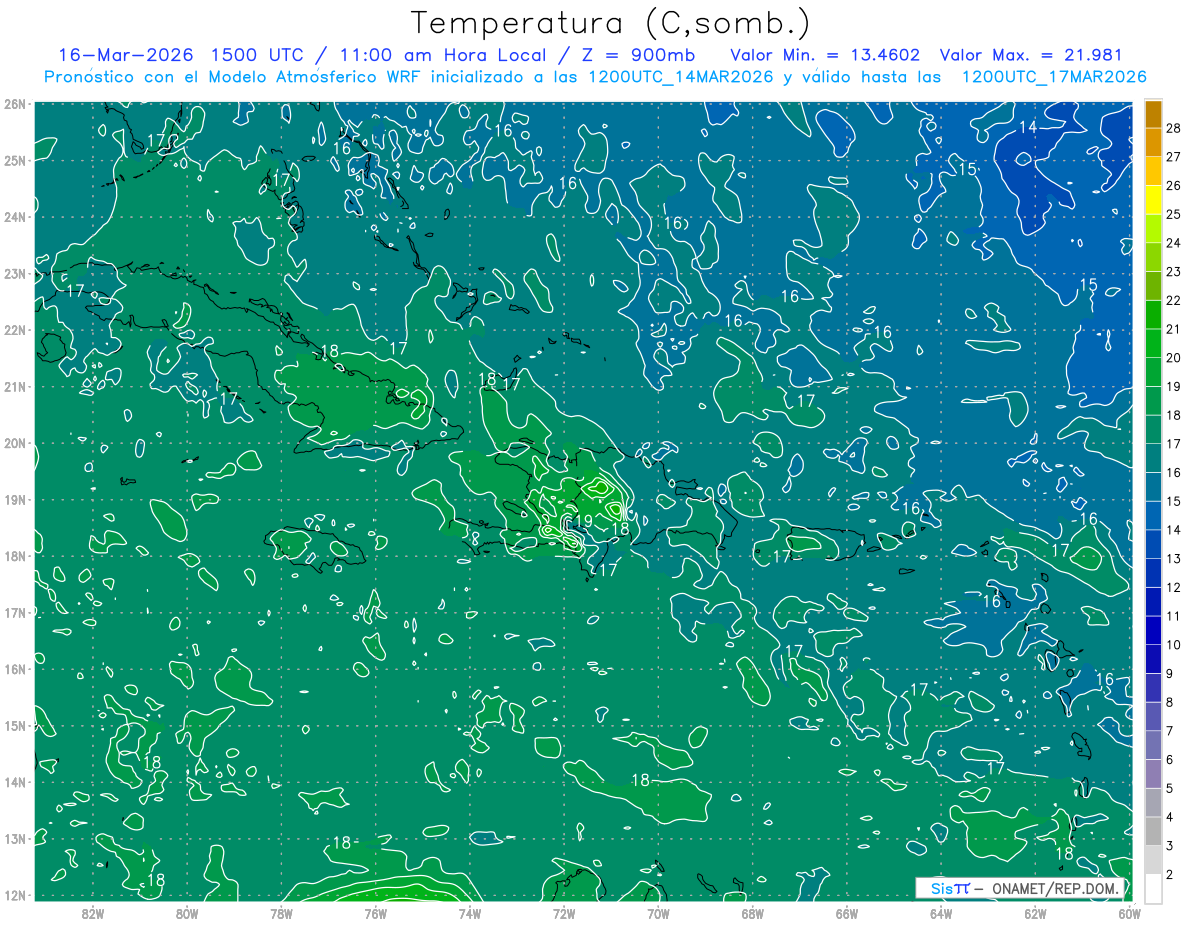The width and height of the screenshot is (1200, 927).
Task: Click the 25N latitude axis label
Action: pos(15,160)
